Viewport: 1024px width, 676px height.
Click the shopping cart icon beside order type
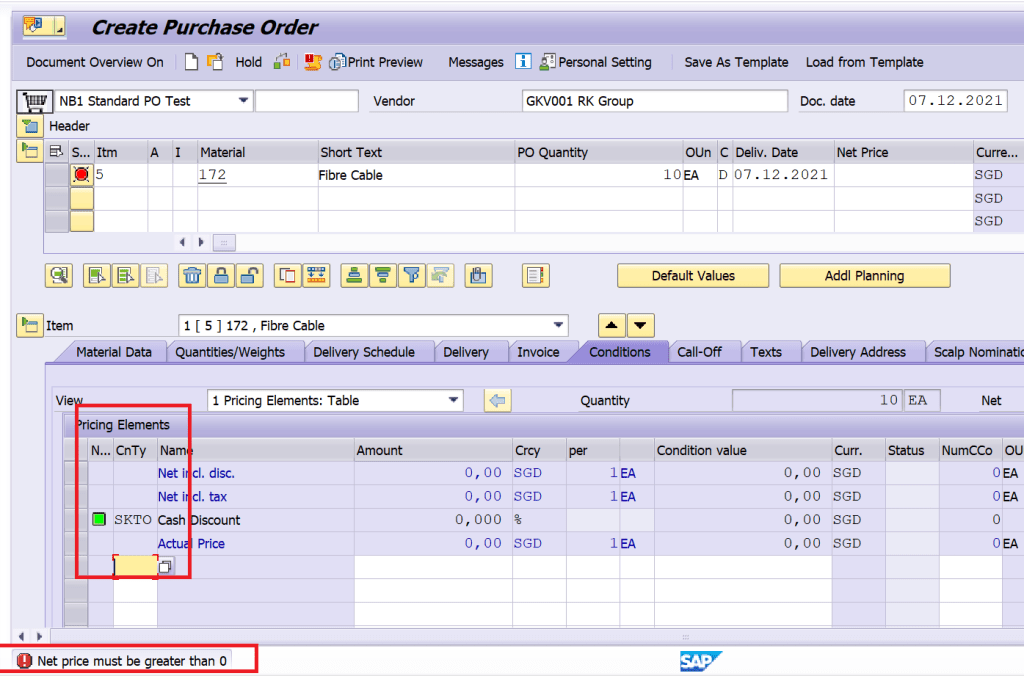pyautogui.click(x=36, y=101)
